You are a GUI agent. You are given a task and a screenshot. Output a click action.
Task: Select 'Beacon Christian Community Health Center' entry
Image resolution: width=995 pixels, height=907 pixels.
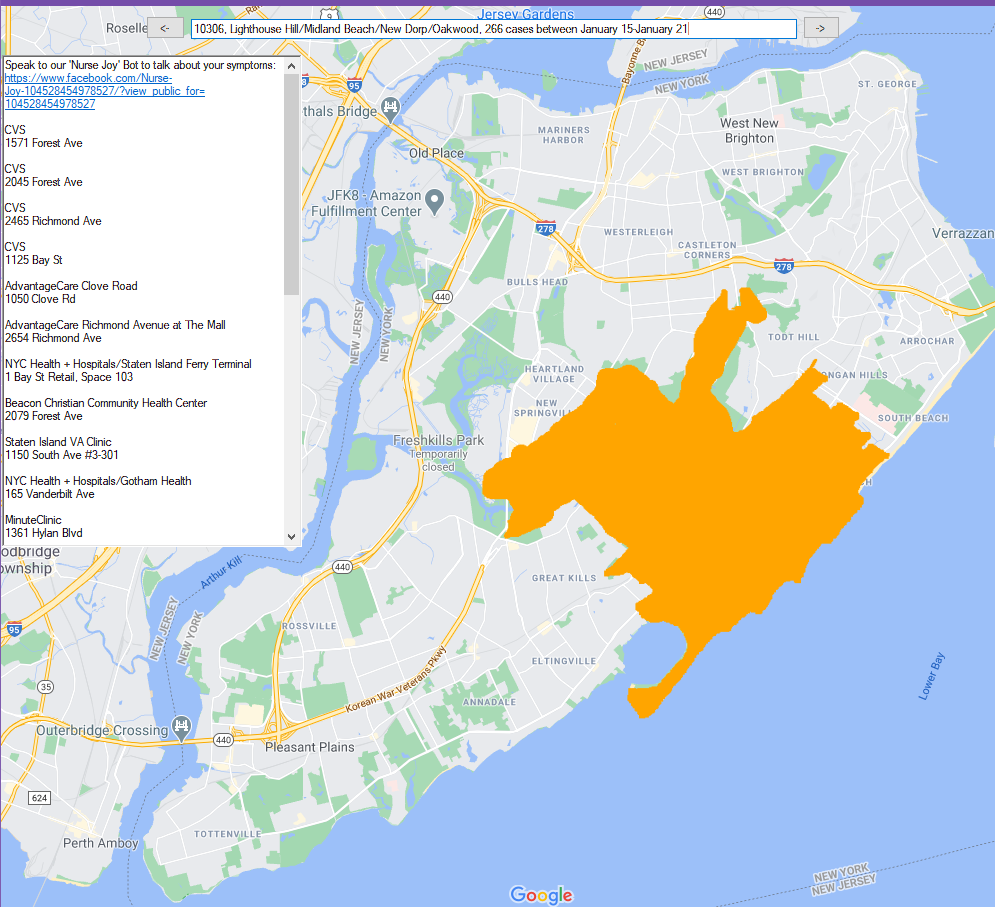click(106, 409)
